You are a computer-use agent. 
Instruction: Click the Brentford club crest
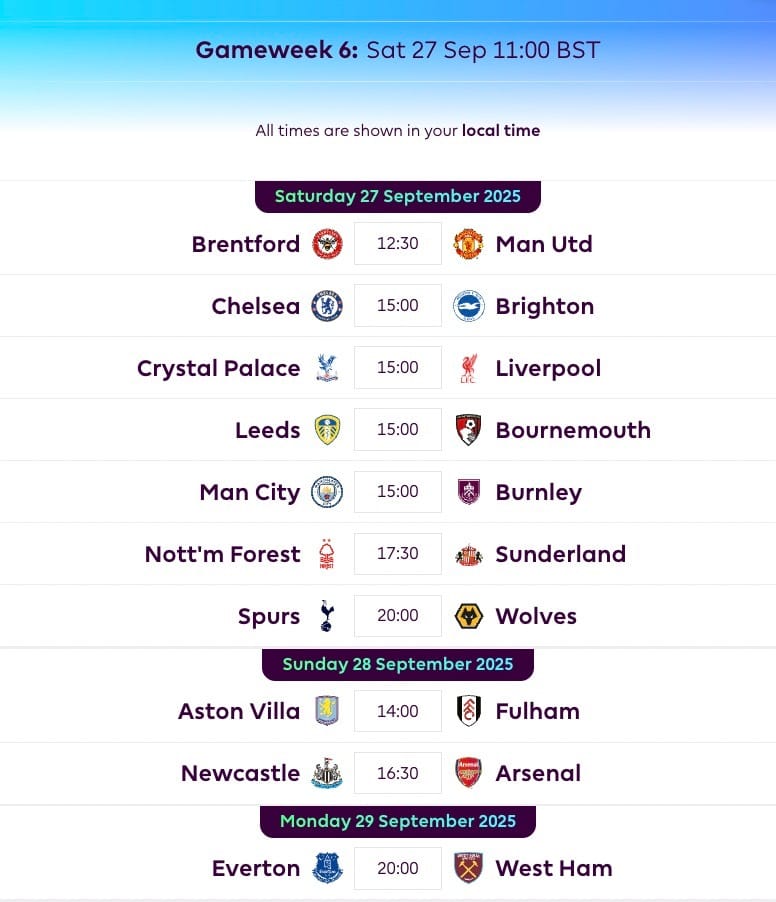pyautogui.click(x=327, y=244)
